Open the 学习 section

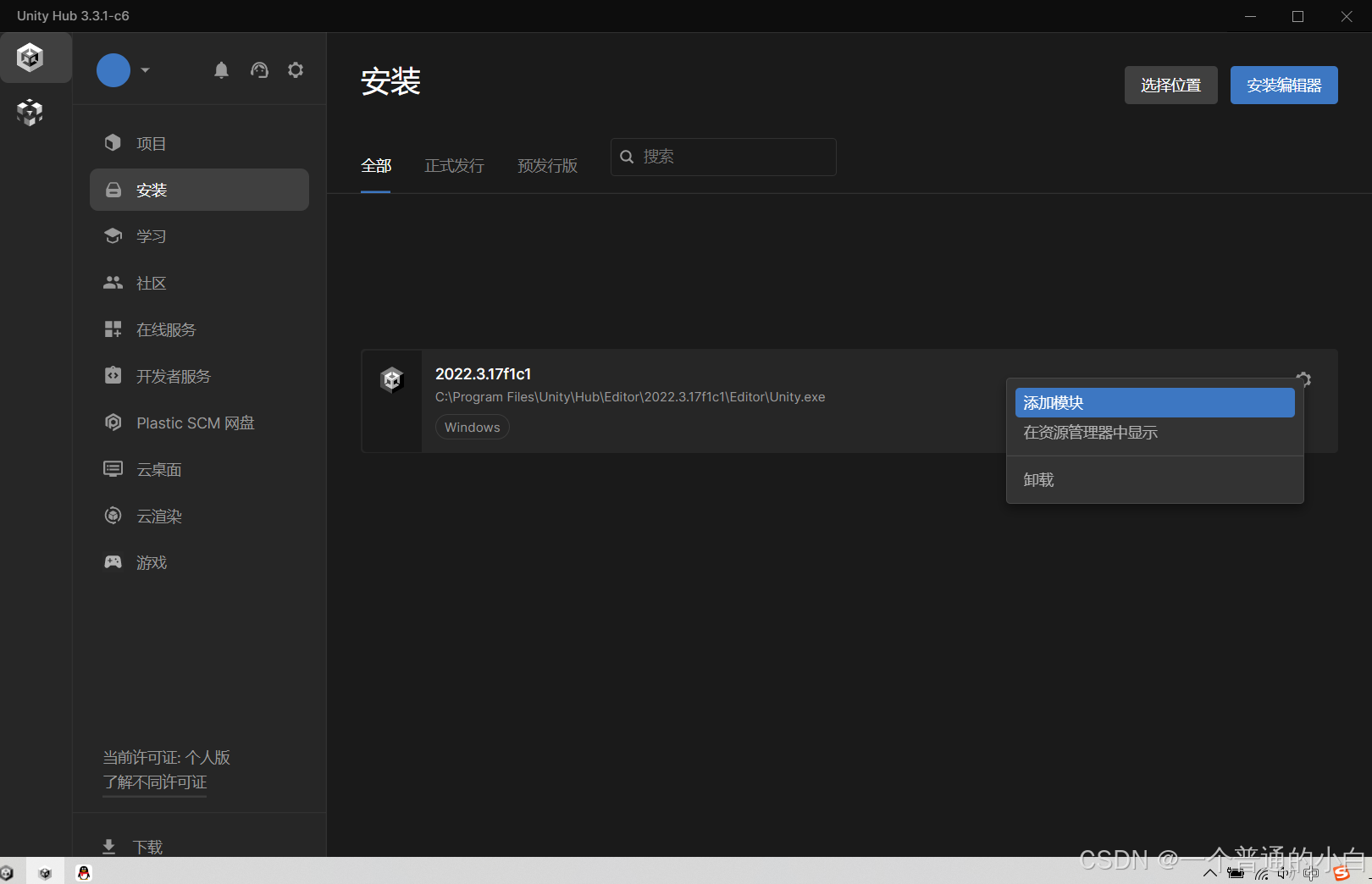[x=199, y=236]
